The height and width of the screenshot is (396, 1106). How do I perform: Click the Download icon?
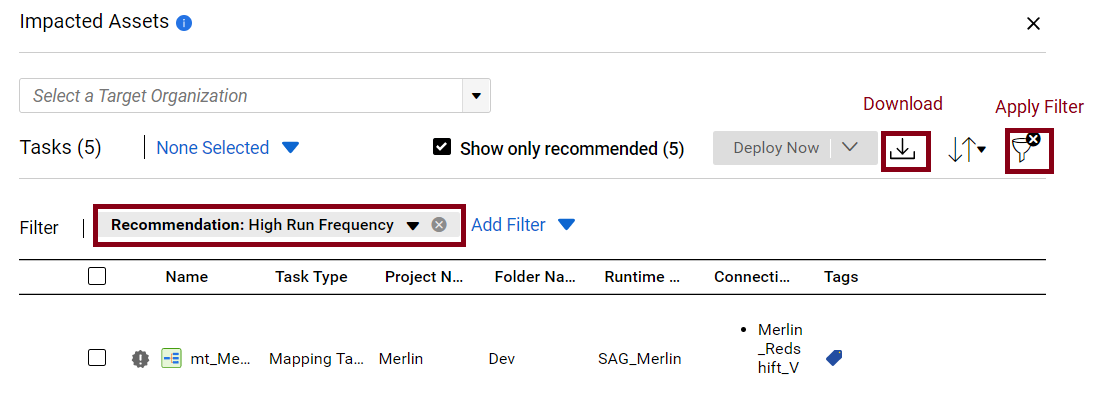point(906,150)
